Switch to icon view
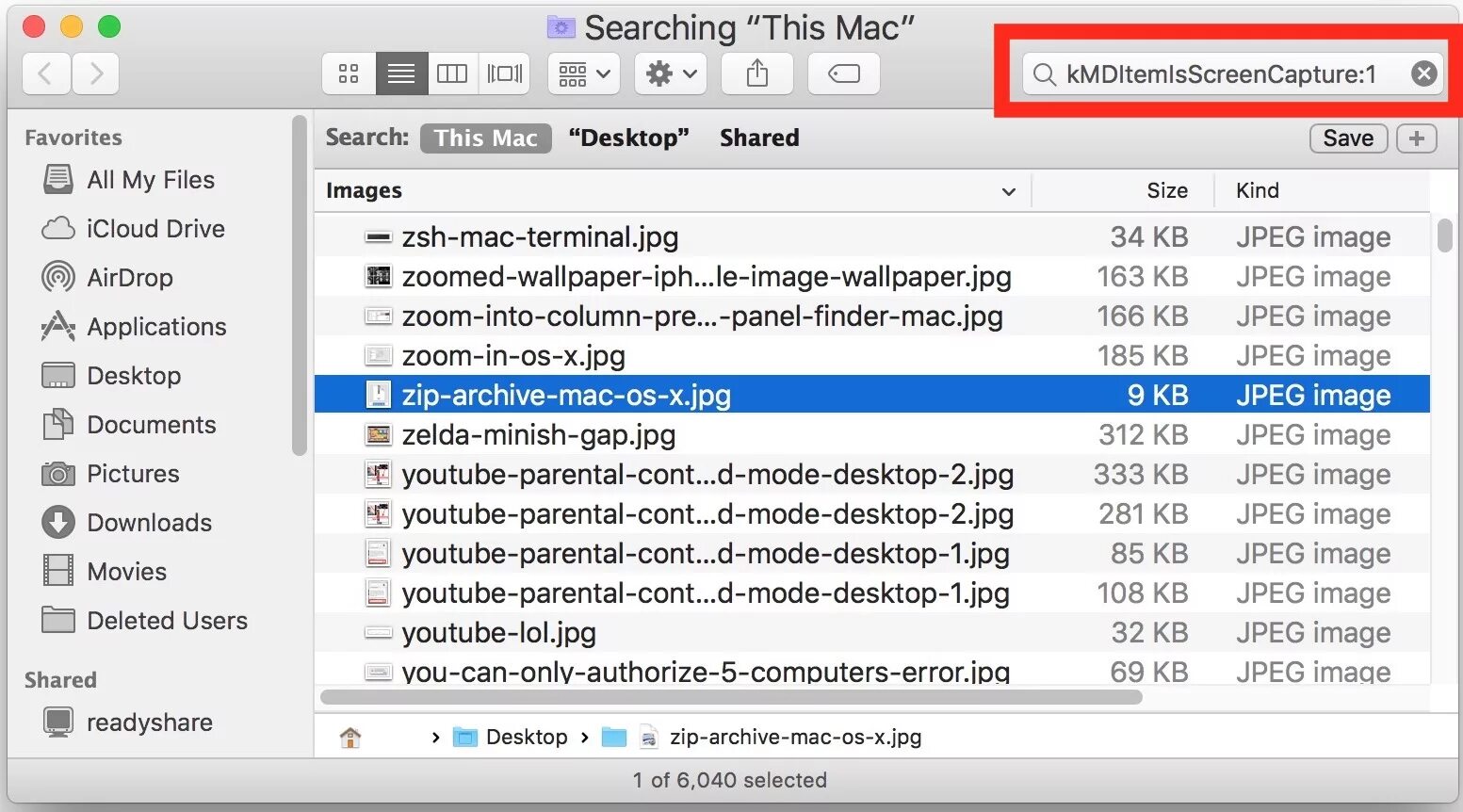1463x812 pixels. click(x=349, y=73)
